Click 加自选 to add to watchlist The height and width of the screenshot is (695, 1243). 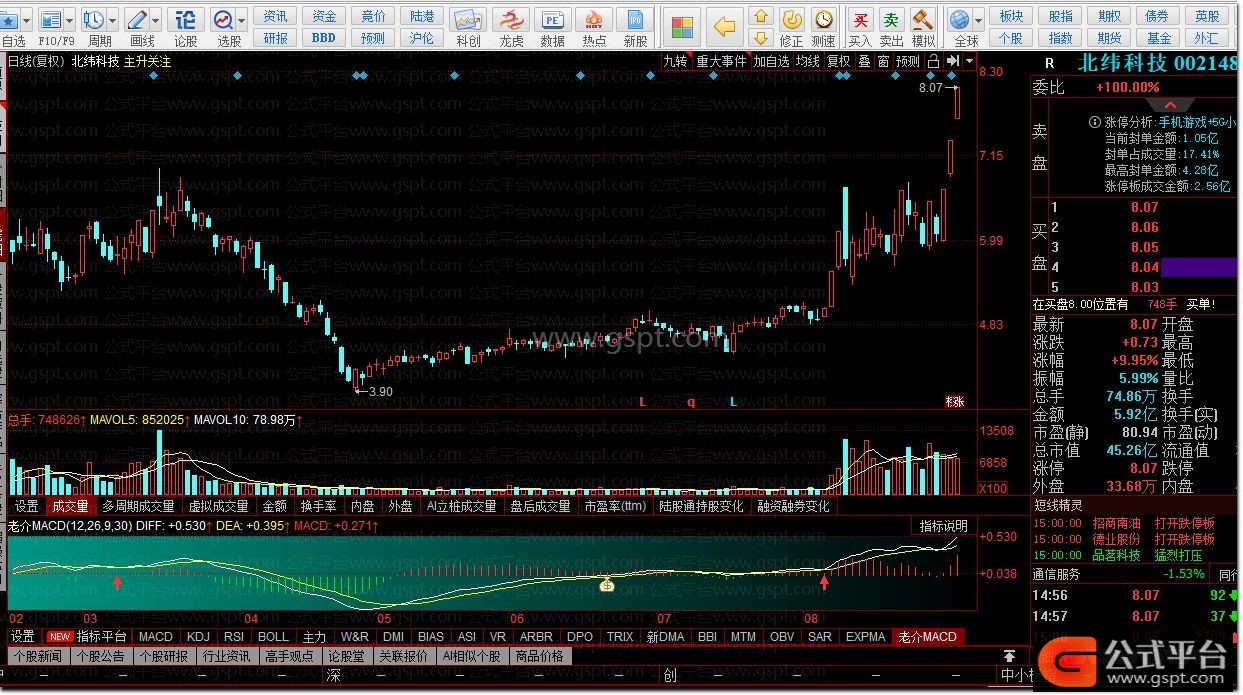(x=771, y=61)
